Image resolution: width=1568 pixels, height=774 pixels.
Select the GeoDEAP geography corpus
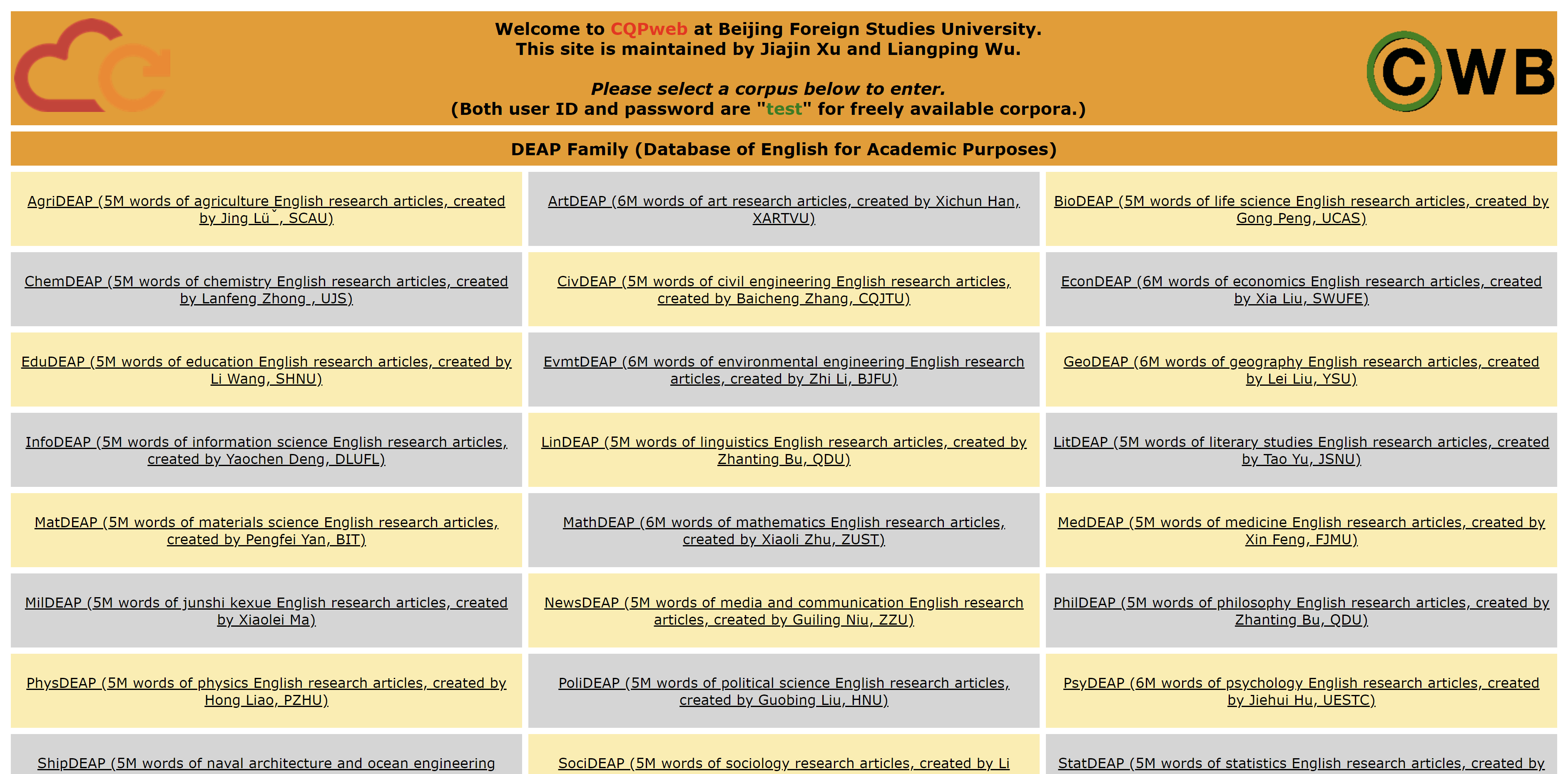1301,362
